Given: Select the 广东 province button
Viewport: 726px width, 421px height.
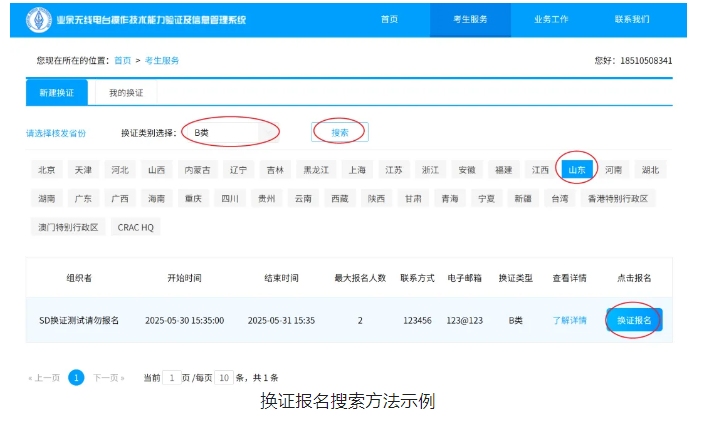Looking at the screenshot, I should coord(83,199).
